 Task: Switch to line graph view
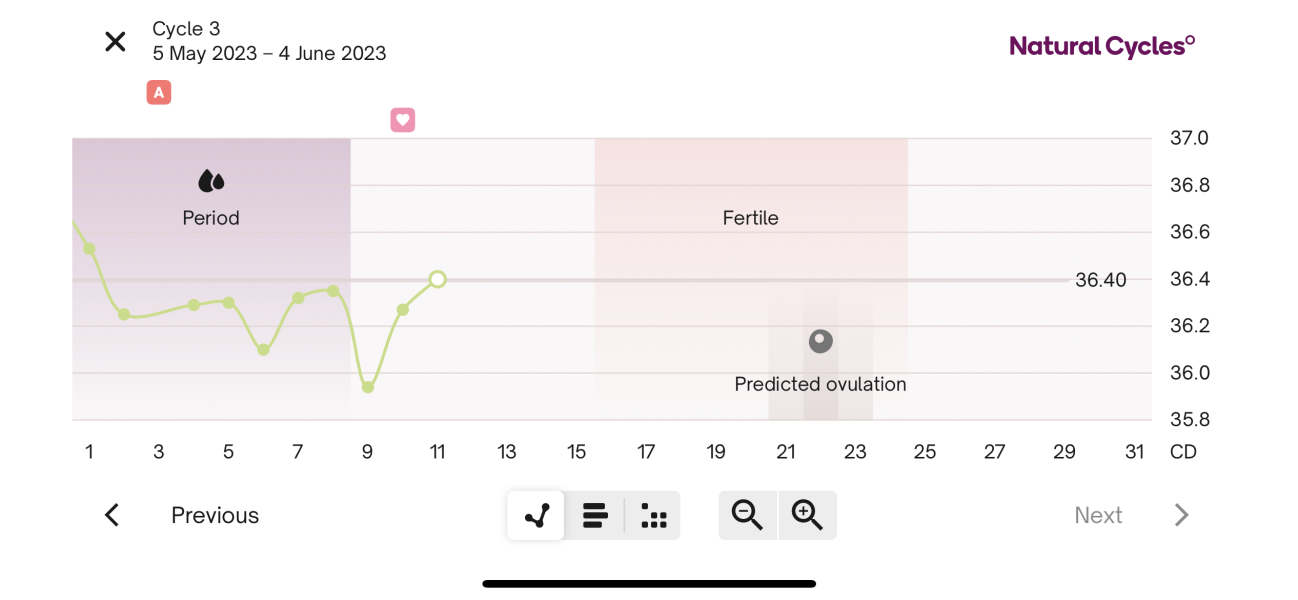point(536,515)
